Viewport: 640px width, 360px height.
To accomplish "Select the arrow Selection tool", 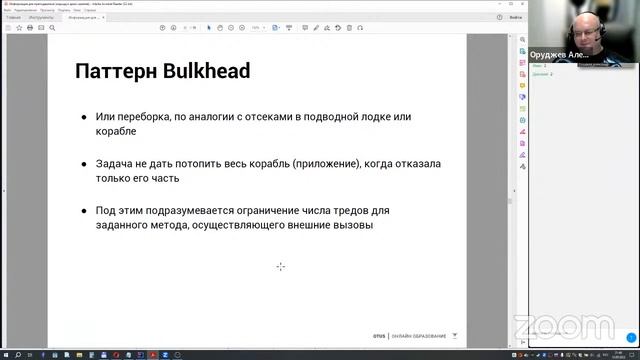I will 209,28.
